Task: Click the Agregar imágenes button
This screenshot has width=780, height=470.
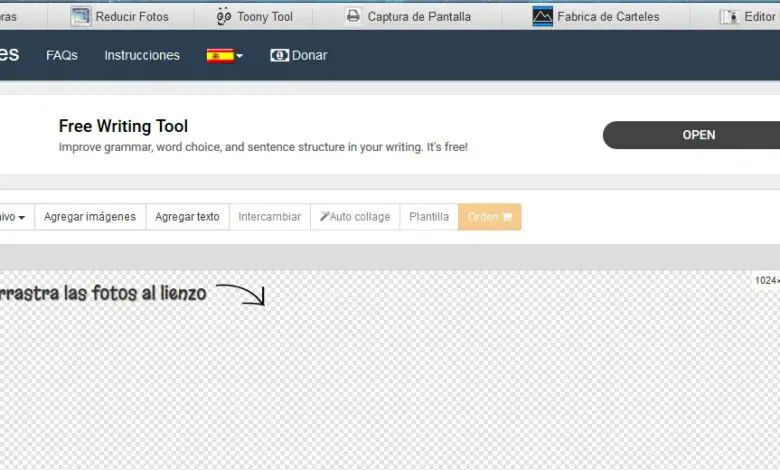Action: 90,217
